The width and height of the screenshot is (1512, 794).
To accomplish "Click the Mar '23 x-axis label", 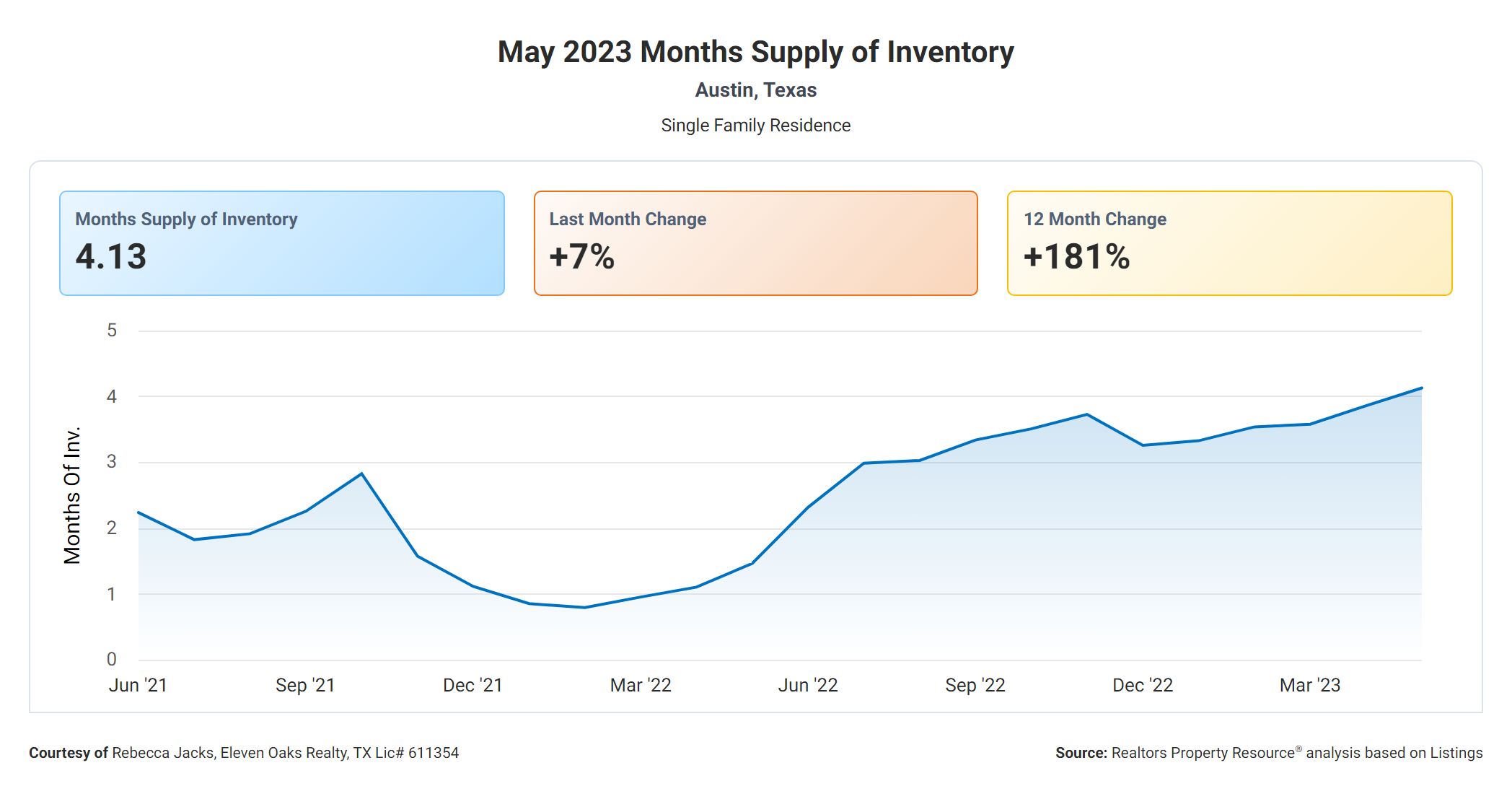I will [1310, 685].
